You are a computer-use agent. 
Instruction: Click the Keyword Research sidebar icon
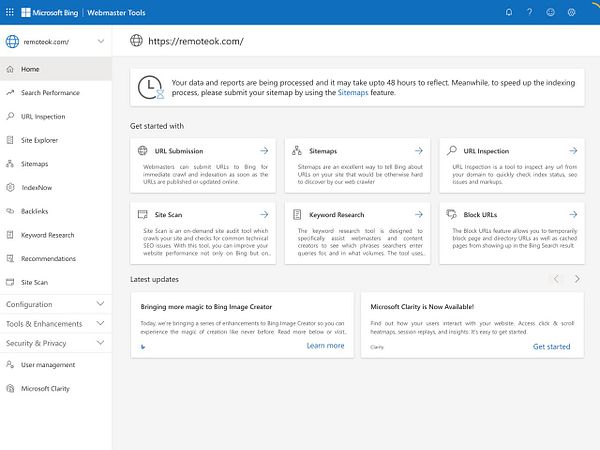click(x=10, y=235)
